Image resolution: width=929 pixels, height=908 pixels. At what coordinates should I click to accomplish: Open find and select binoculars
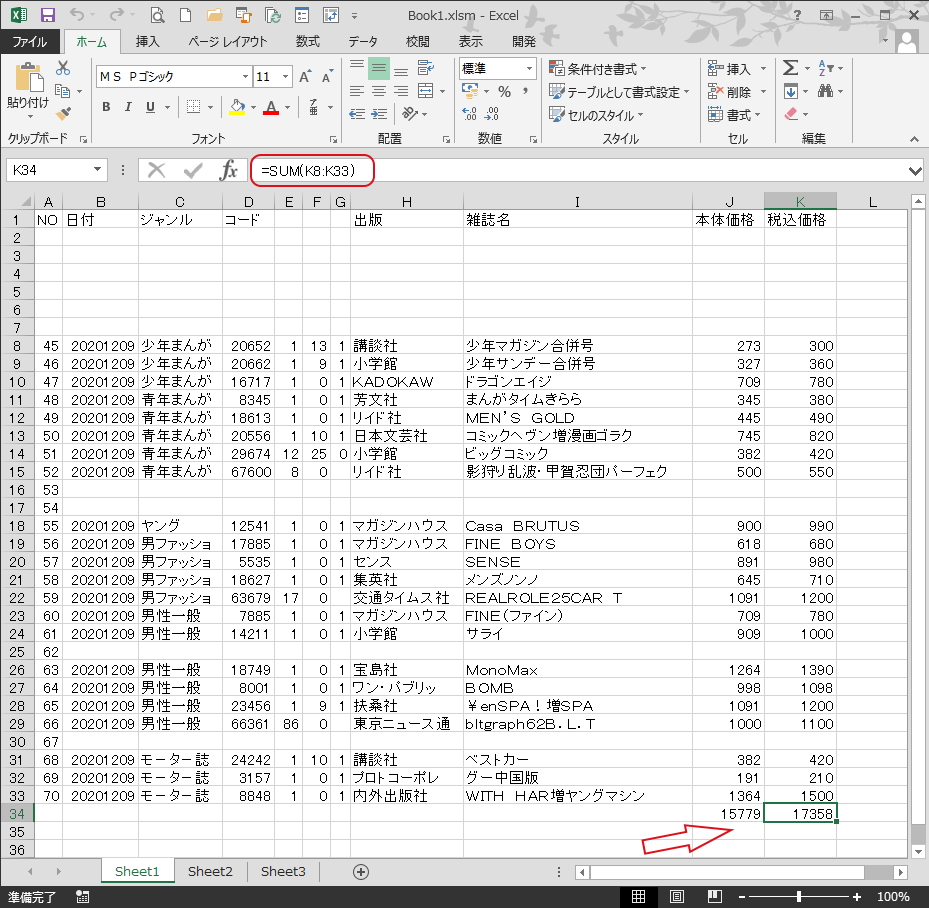830,91
